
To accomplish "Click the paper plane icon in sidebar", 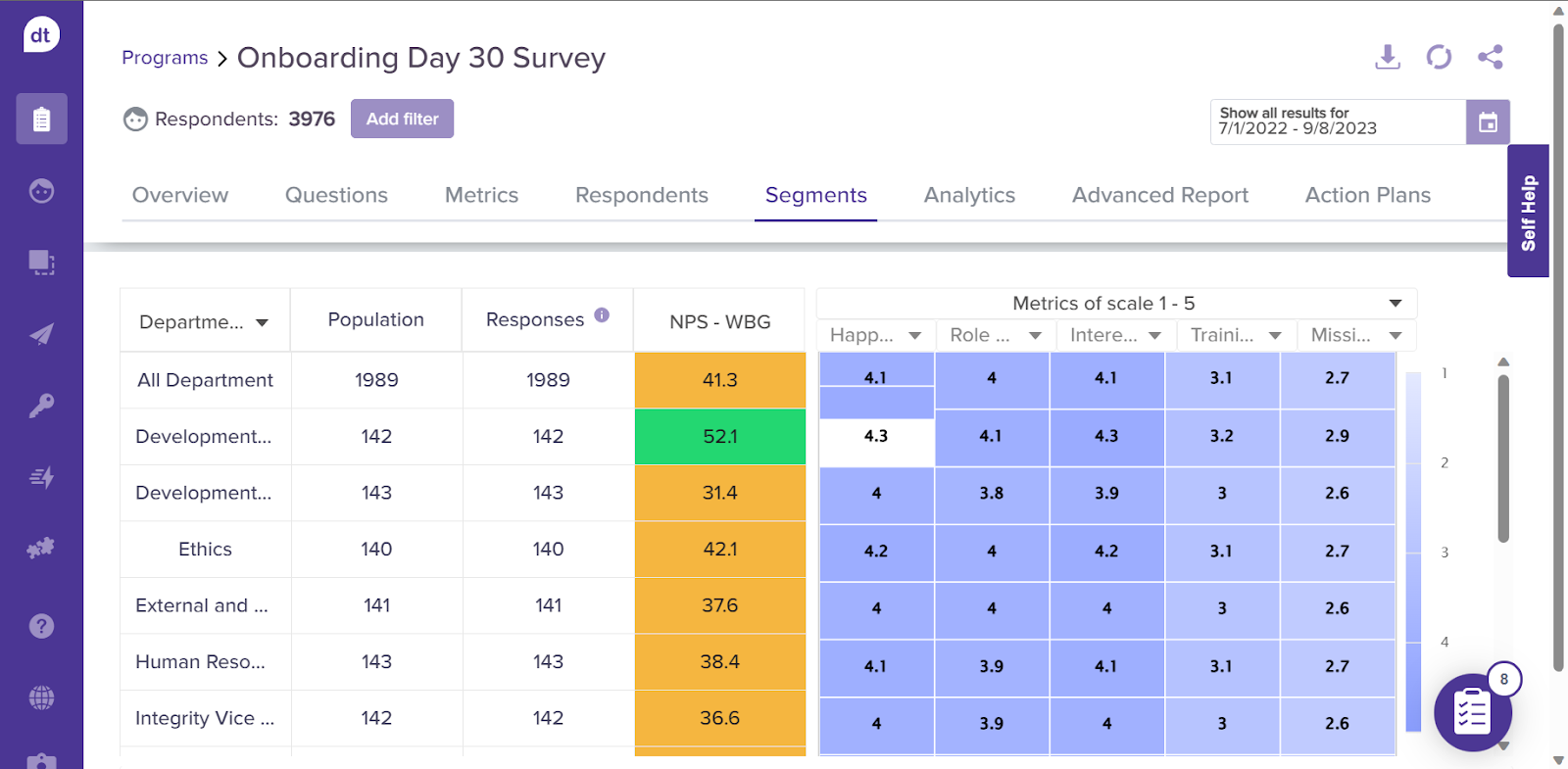I will click(41, 335).
